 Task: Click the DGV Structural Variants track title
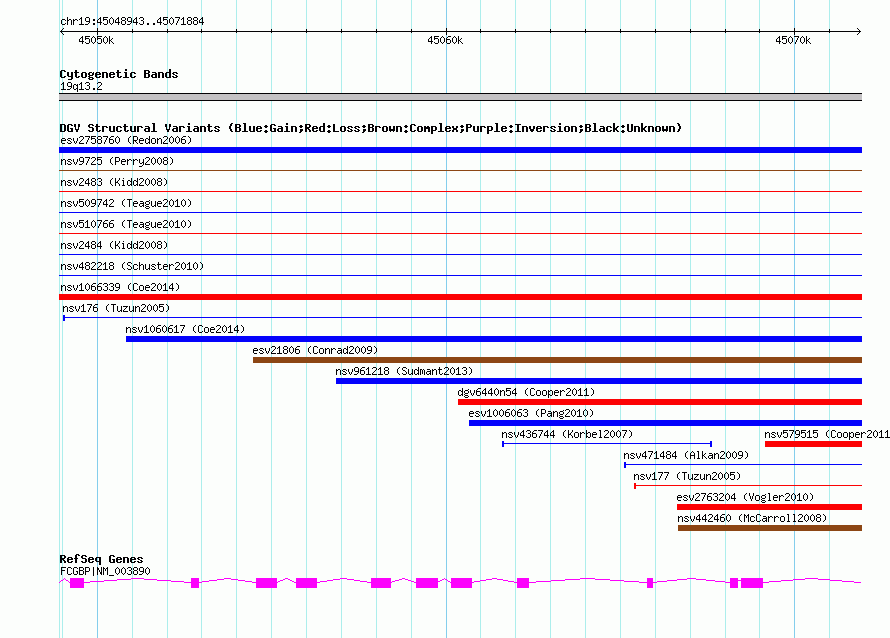pyautogui.click(x=370, y=128)
